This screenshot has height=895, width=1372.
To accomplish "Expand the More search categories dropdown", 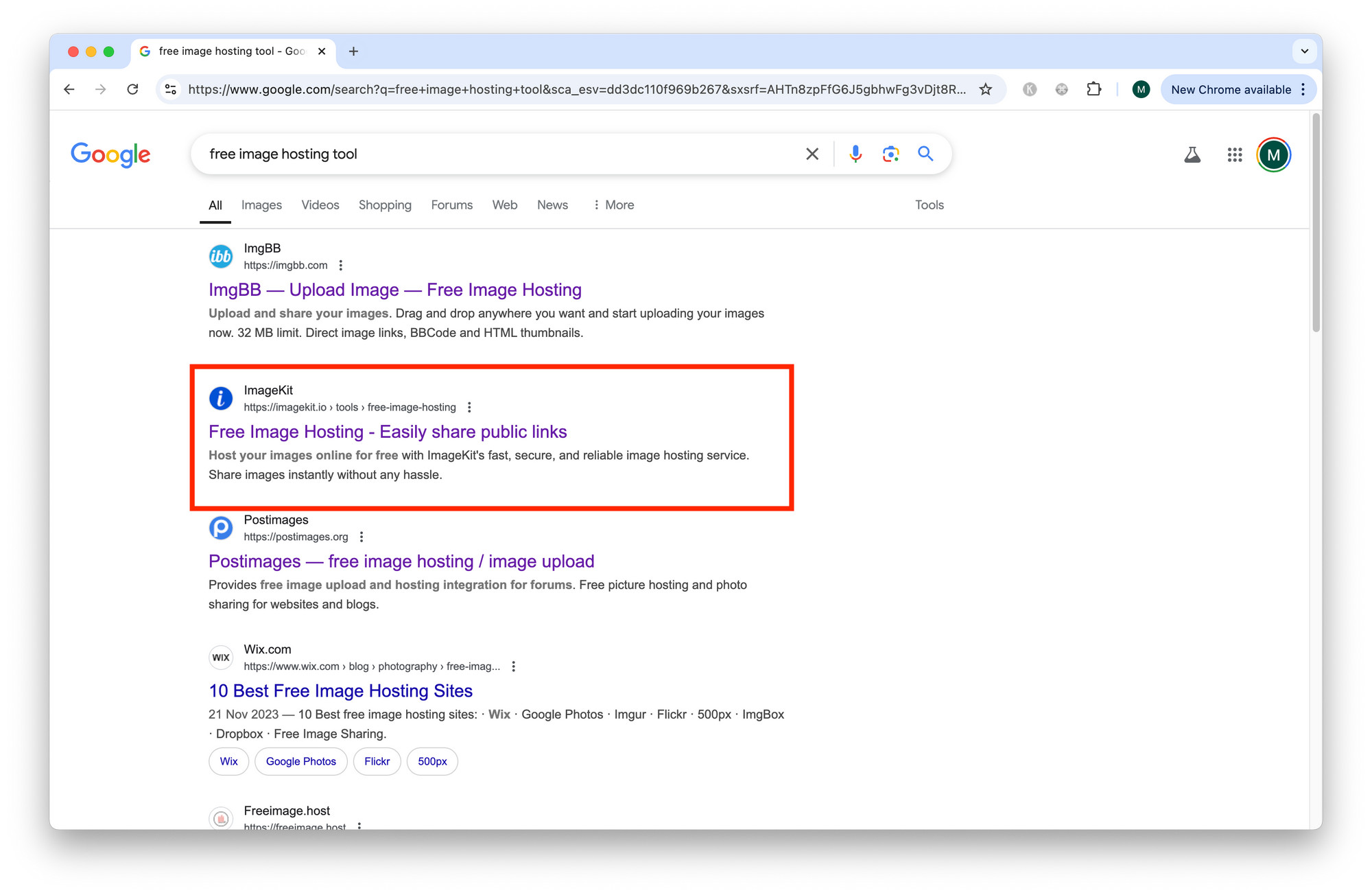I will click(613, 205).
